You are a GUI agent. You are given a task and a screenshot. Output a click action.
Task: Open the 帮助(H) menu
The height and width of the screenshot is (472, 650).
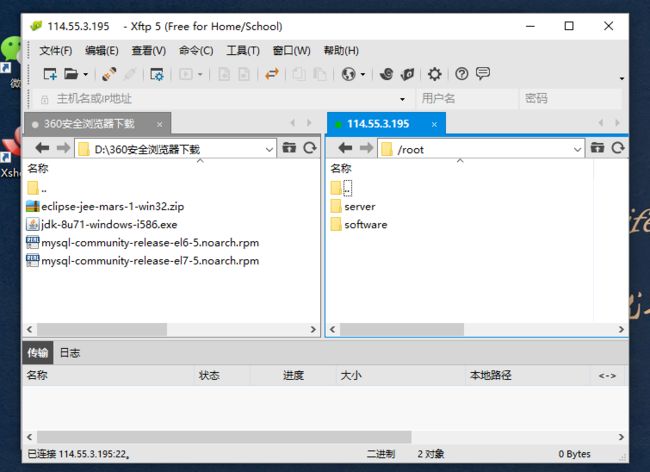pos(341,51)
